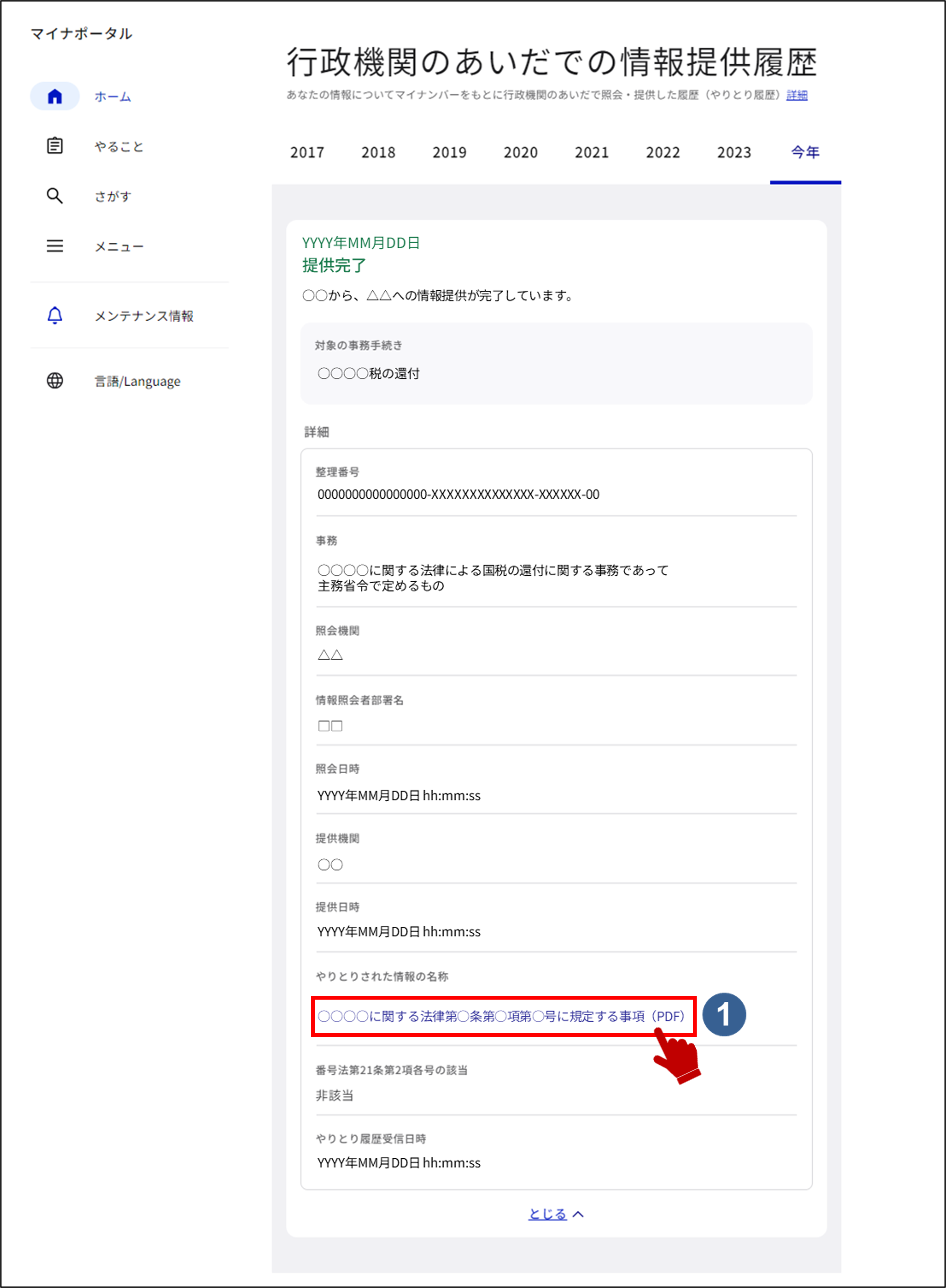The height and width of the screenshot is (1288, 946).
Task: Click the 非該当 value text
Action: pyautogui.click(x=334, y=1095)
